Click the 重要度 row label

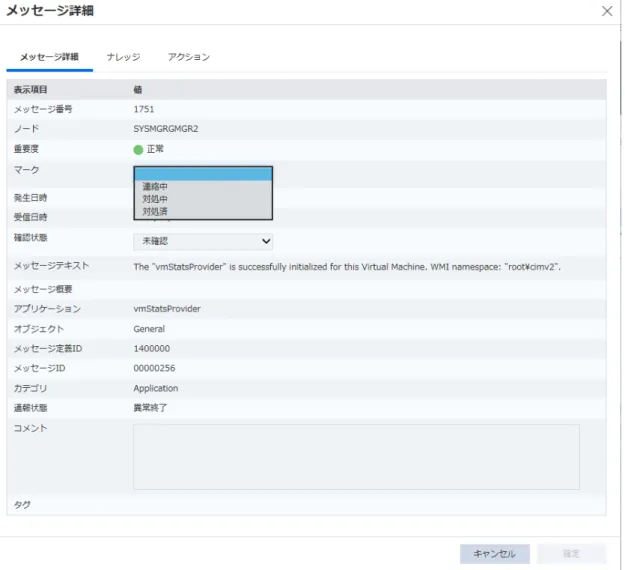26,149
